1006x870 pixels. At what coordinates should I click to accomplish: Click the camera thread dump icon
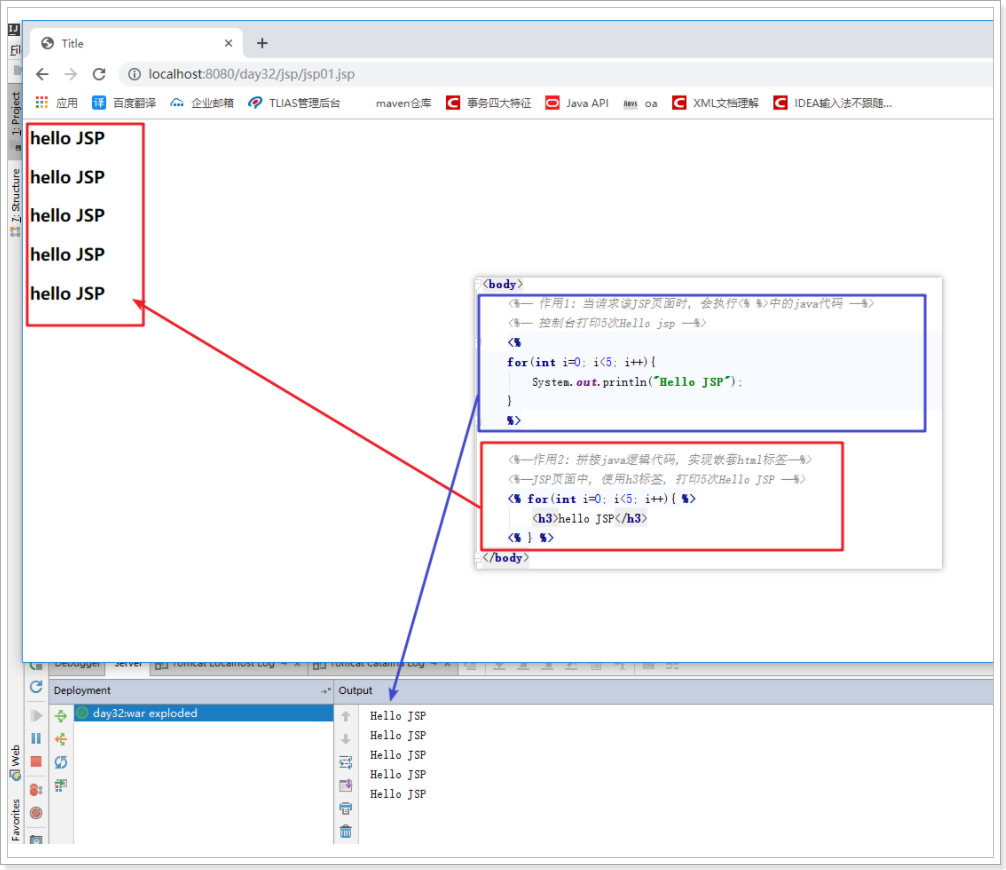[x=36, y=839]
